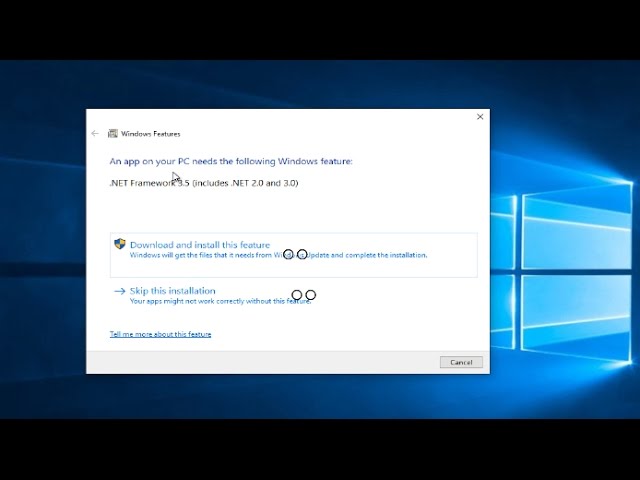Click the back arrow in Windows Features
640x480 pixels.
point(95,133)
